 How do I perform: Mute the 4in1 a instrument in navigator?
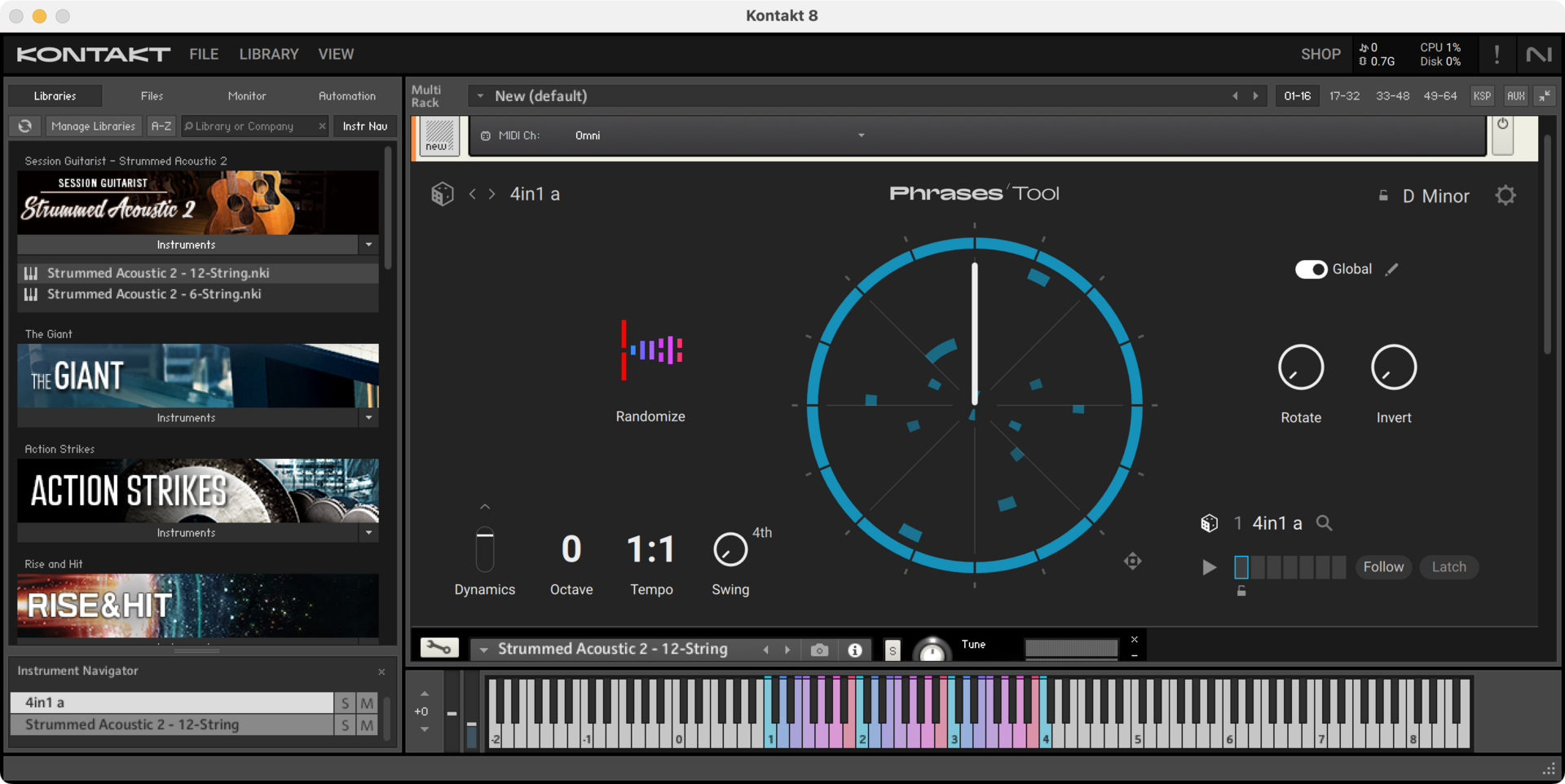coord(368,703)
